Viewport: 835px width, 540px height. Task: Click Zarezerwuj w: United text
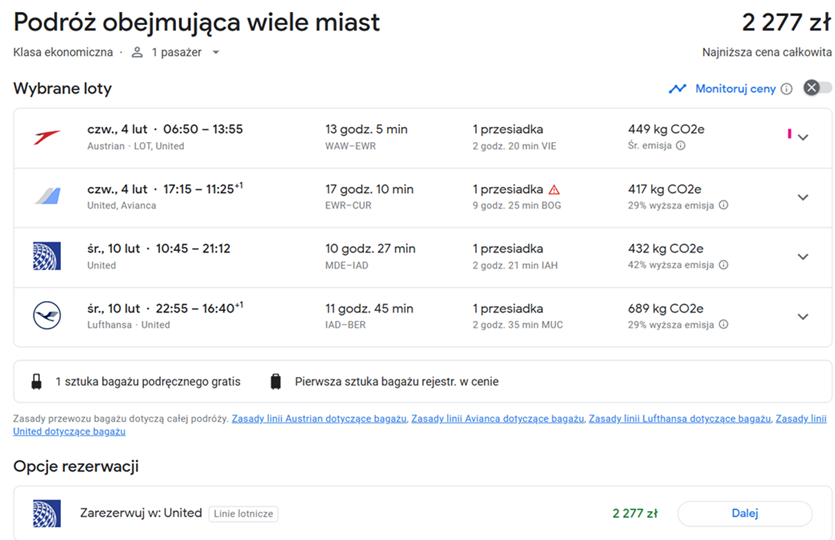point(141,513)
